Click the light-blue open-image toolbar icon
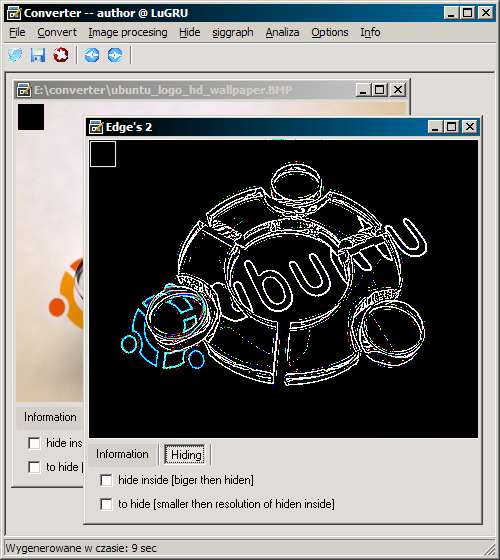 15,55
